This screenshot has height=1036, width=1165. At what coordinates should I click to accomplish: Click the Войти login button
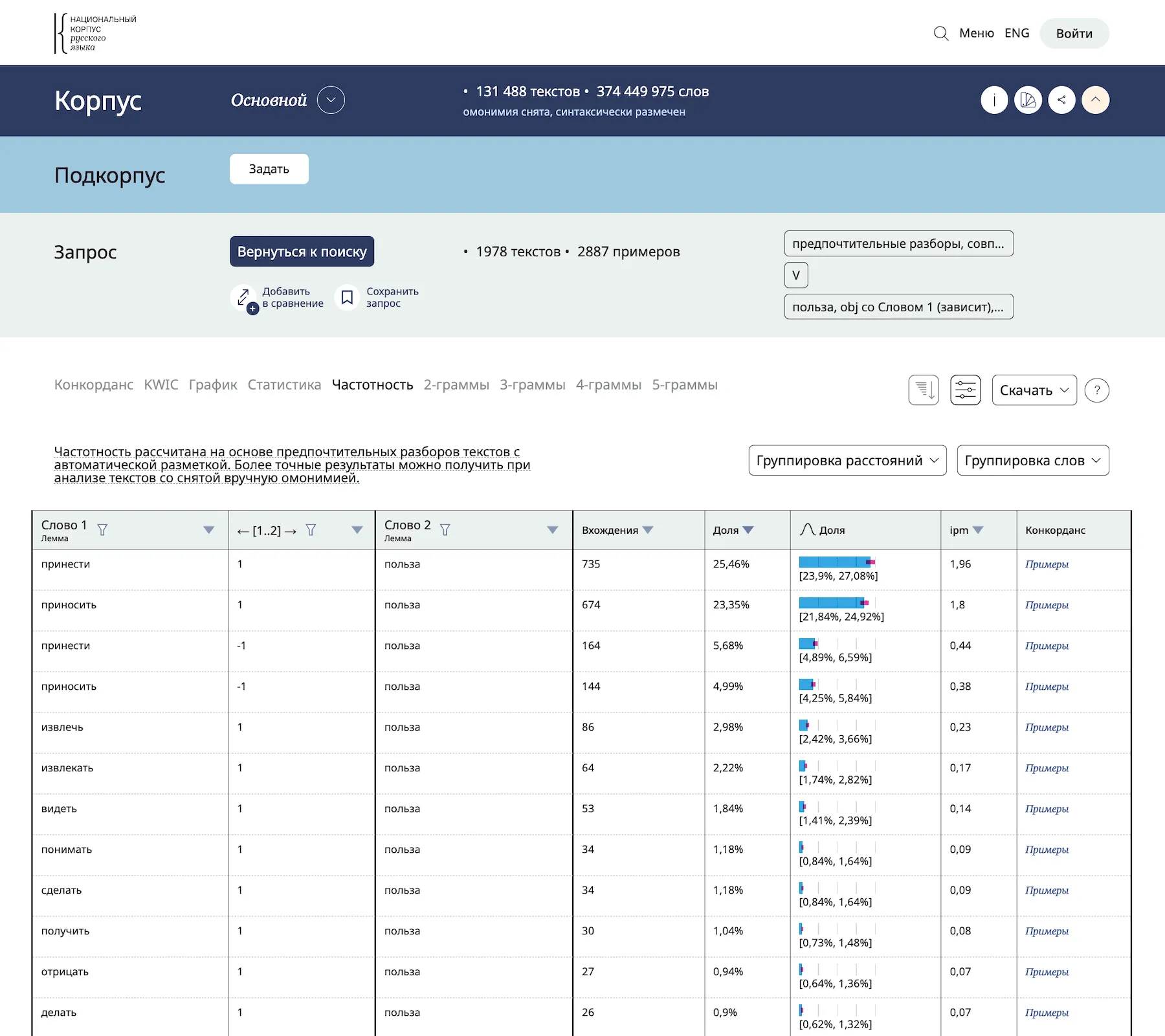click(x=1074, y=34)
